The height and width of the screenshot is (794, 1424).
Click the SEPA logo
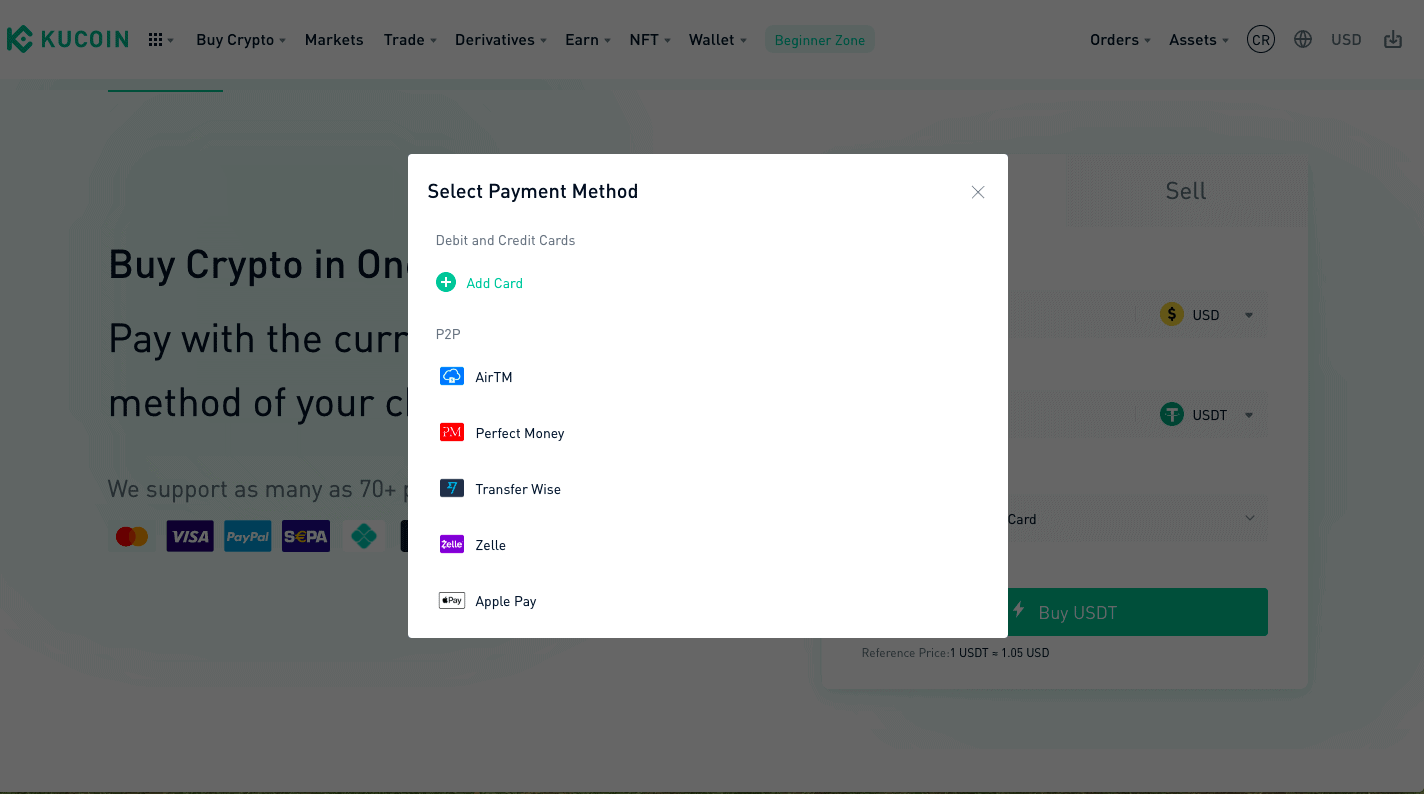(x=306, y=537)
